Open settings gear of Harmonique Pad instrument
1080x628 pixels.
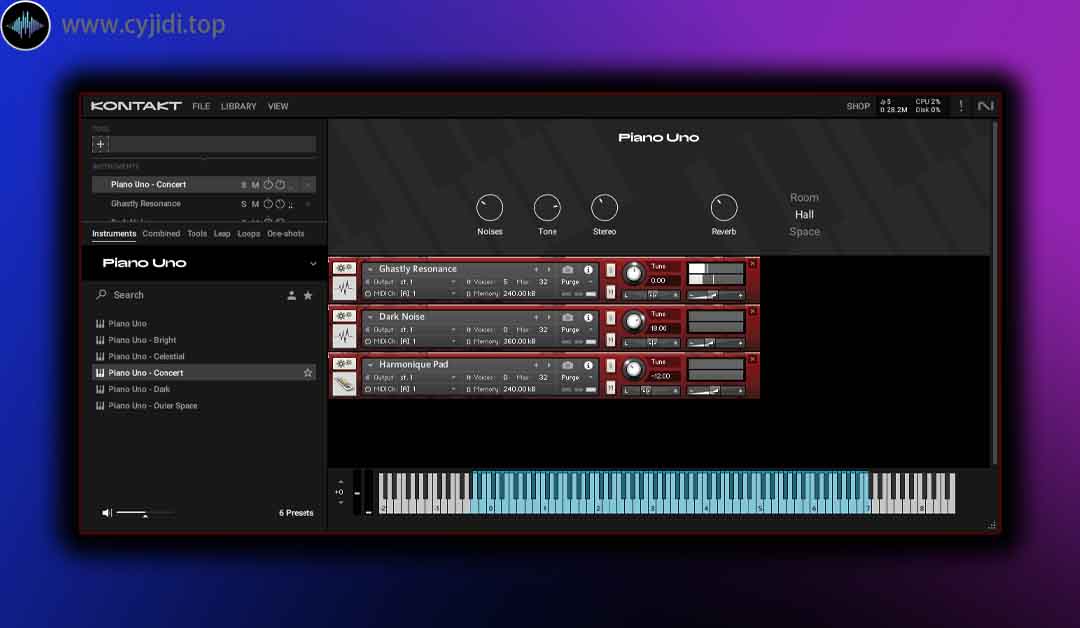(344, 363)
